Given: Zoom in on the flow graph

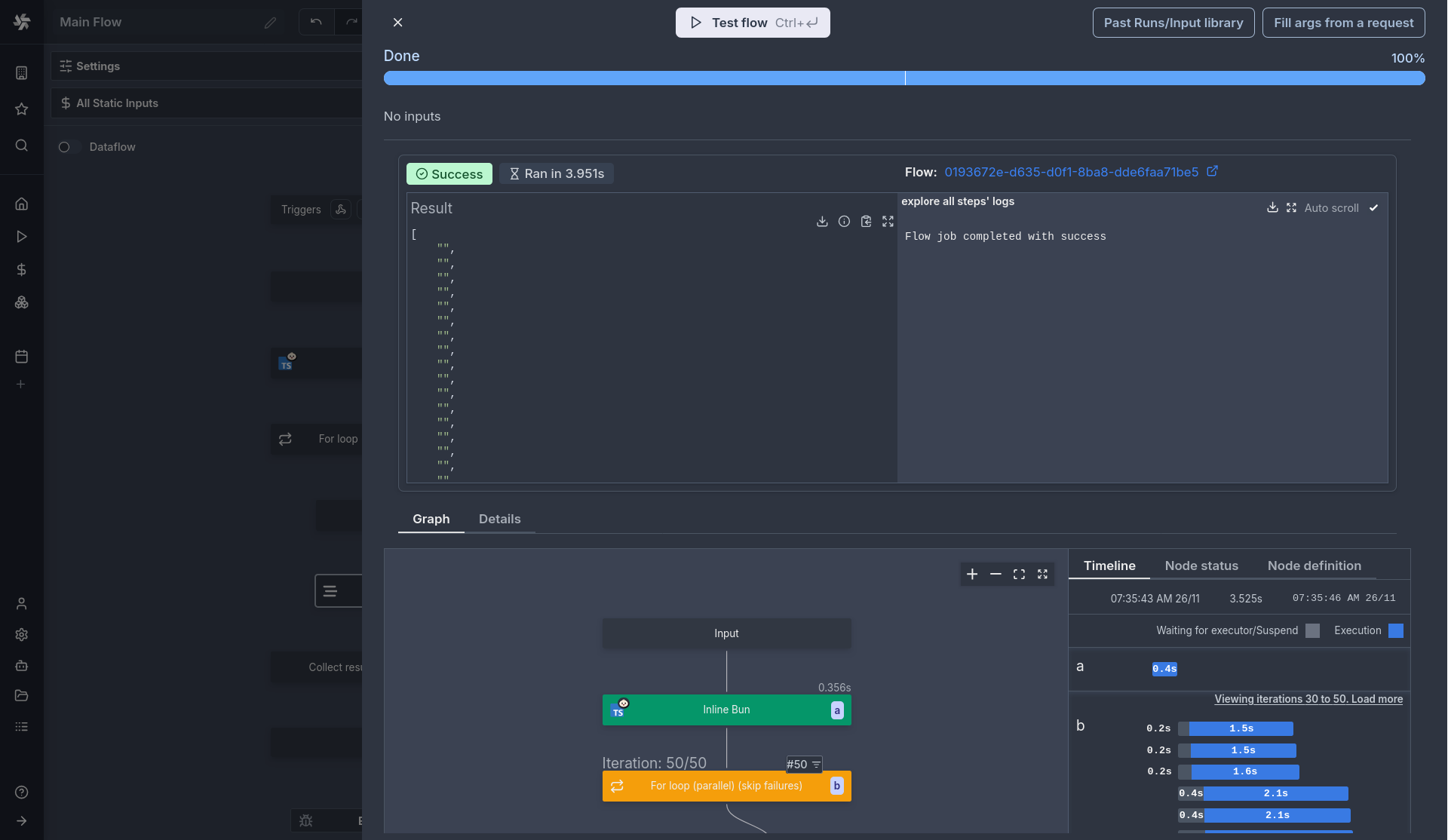Looking at the screenshot, I should 972,575.
